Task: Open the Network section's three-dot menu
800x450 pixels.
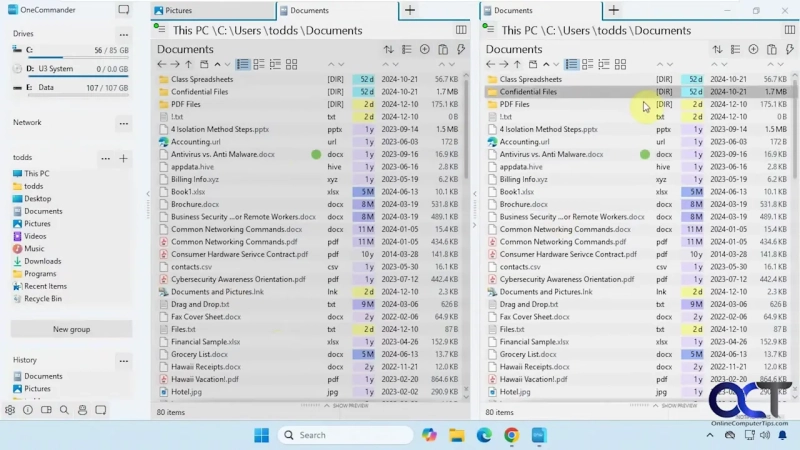Action: [124, 123]
